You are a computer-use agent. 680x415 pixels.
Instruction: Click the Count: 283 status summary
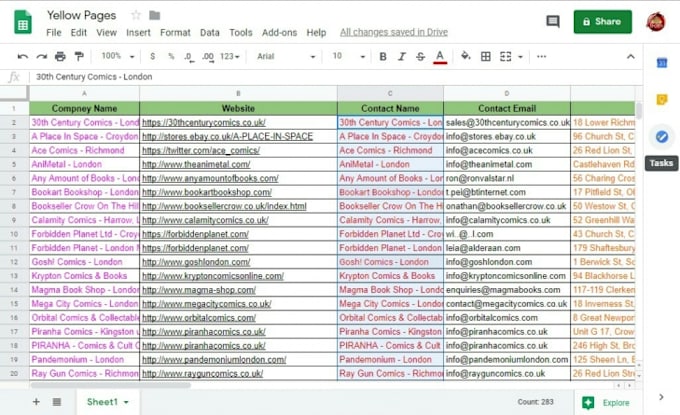pyautogui.click(x=535, y=402)
